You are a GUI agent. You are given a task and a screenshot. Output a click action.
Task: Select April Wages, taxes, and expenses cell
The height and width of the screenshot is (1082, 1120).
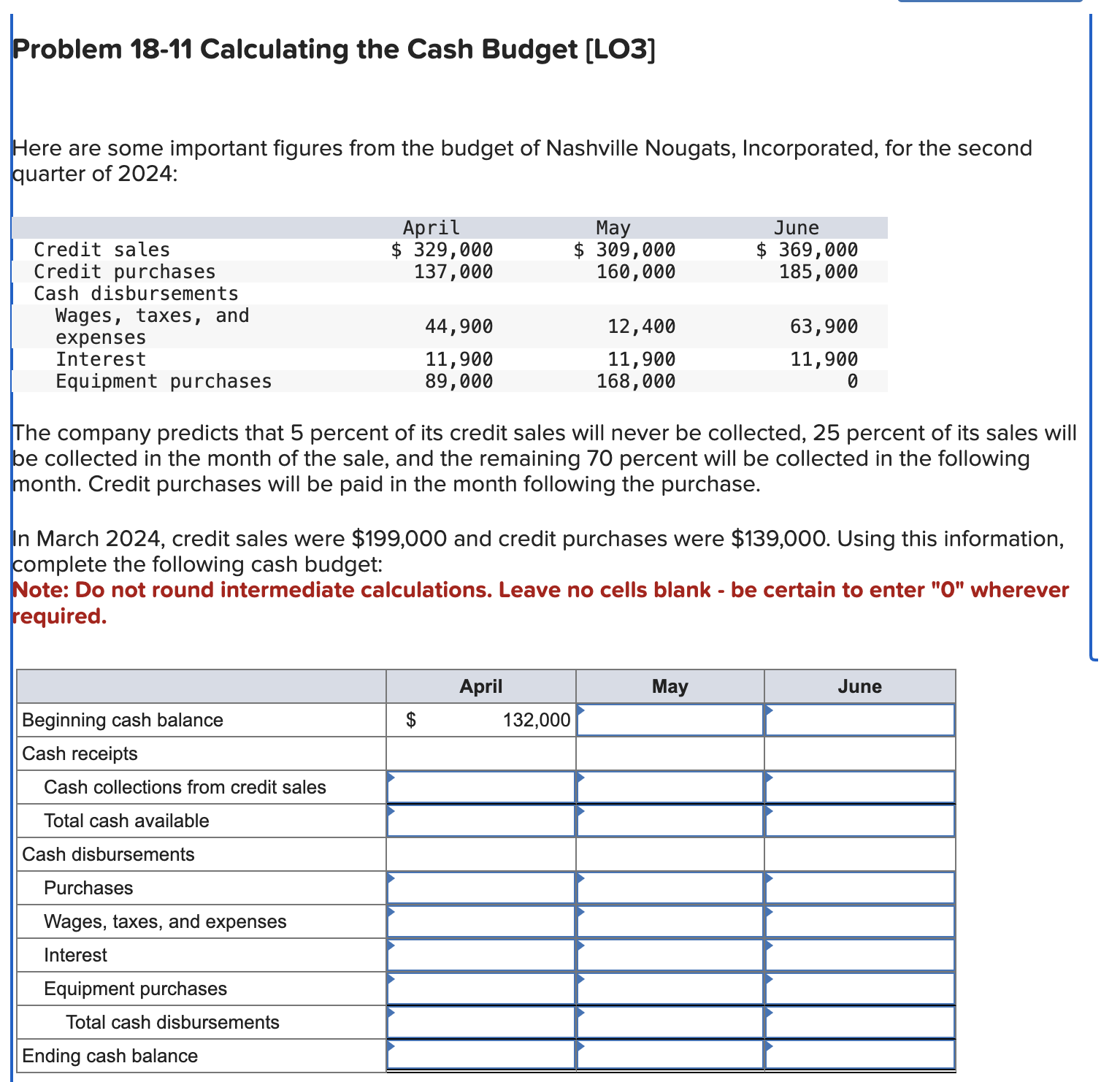pos(482,921)
